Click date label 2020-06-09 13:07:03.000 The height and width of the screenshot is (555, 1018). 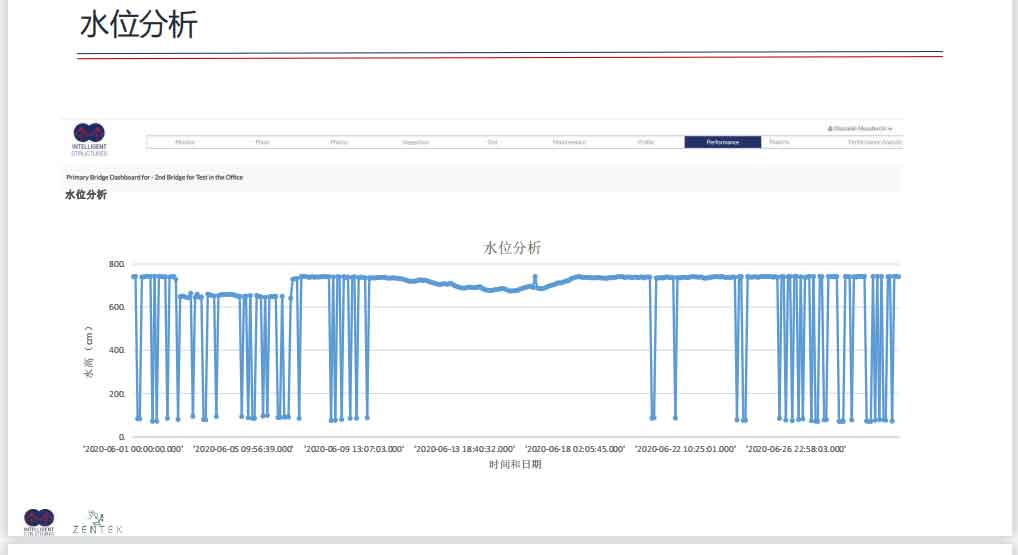[354, 449]
